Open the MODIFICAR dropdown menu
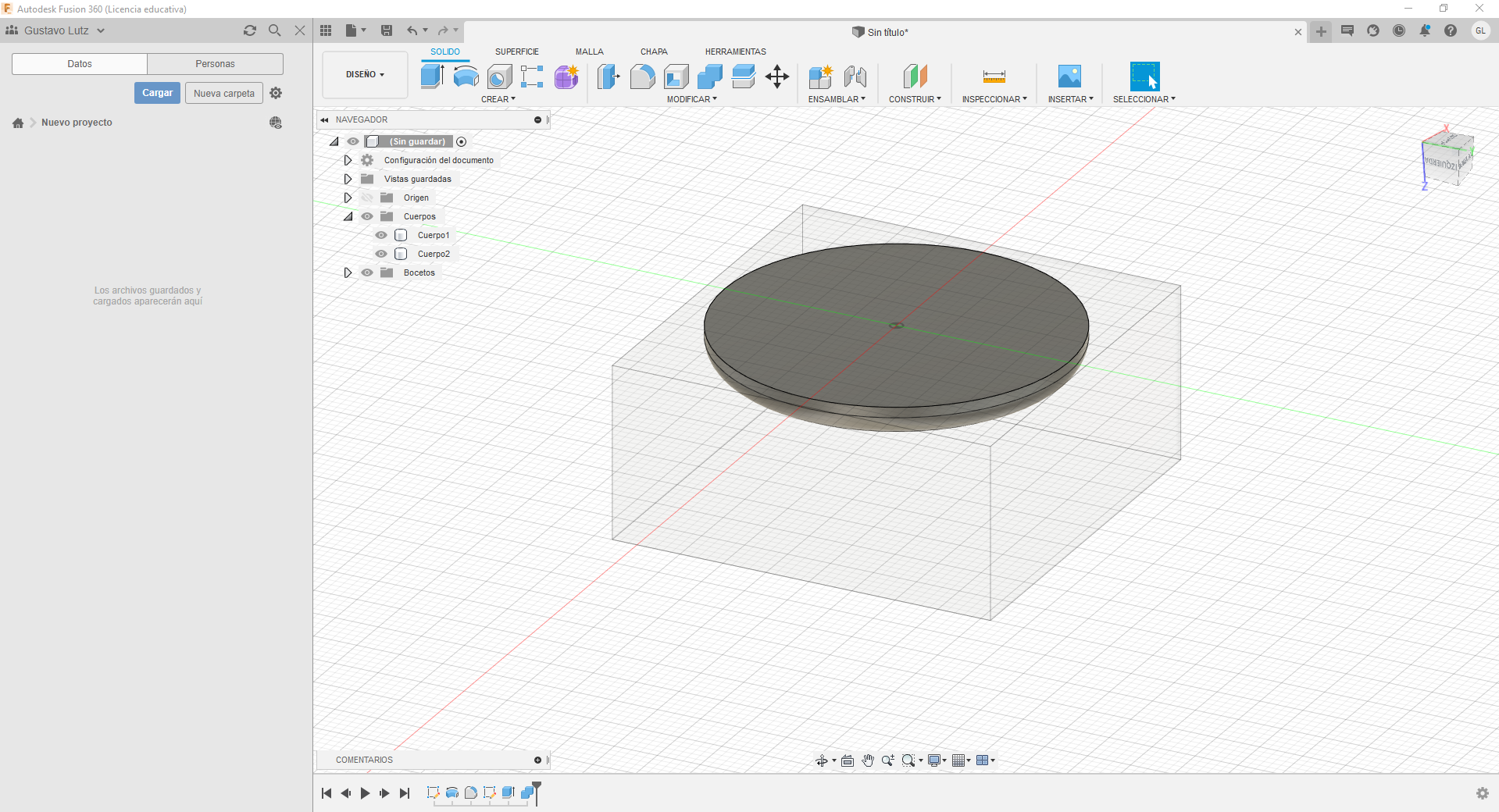Viewport: 1499px width, 812px height. click(x=691, y=99)
